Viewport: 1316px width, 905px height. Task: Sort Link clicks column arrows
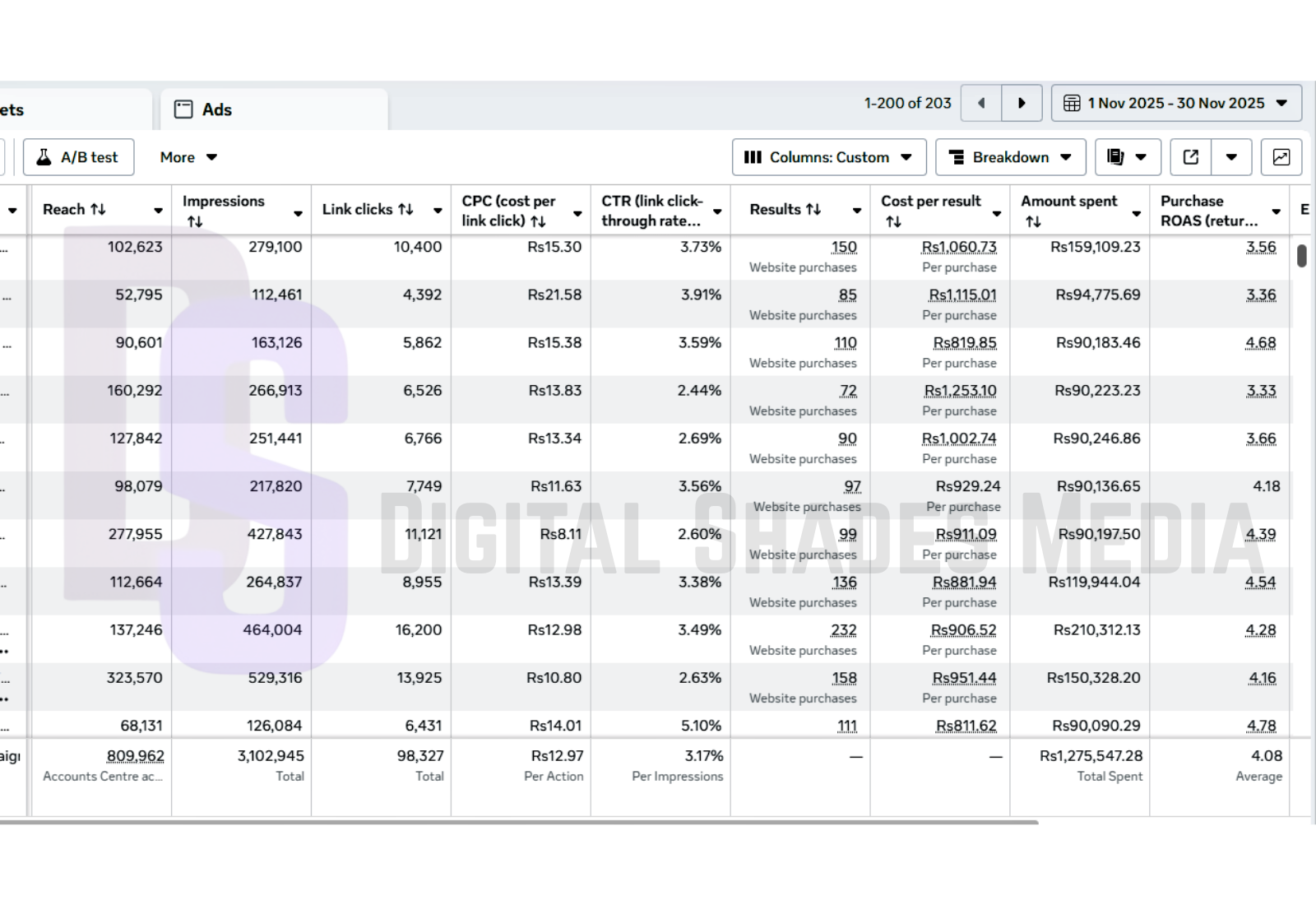405,210
